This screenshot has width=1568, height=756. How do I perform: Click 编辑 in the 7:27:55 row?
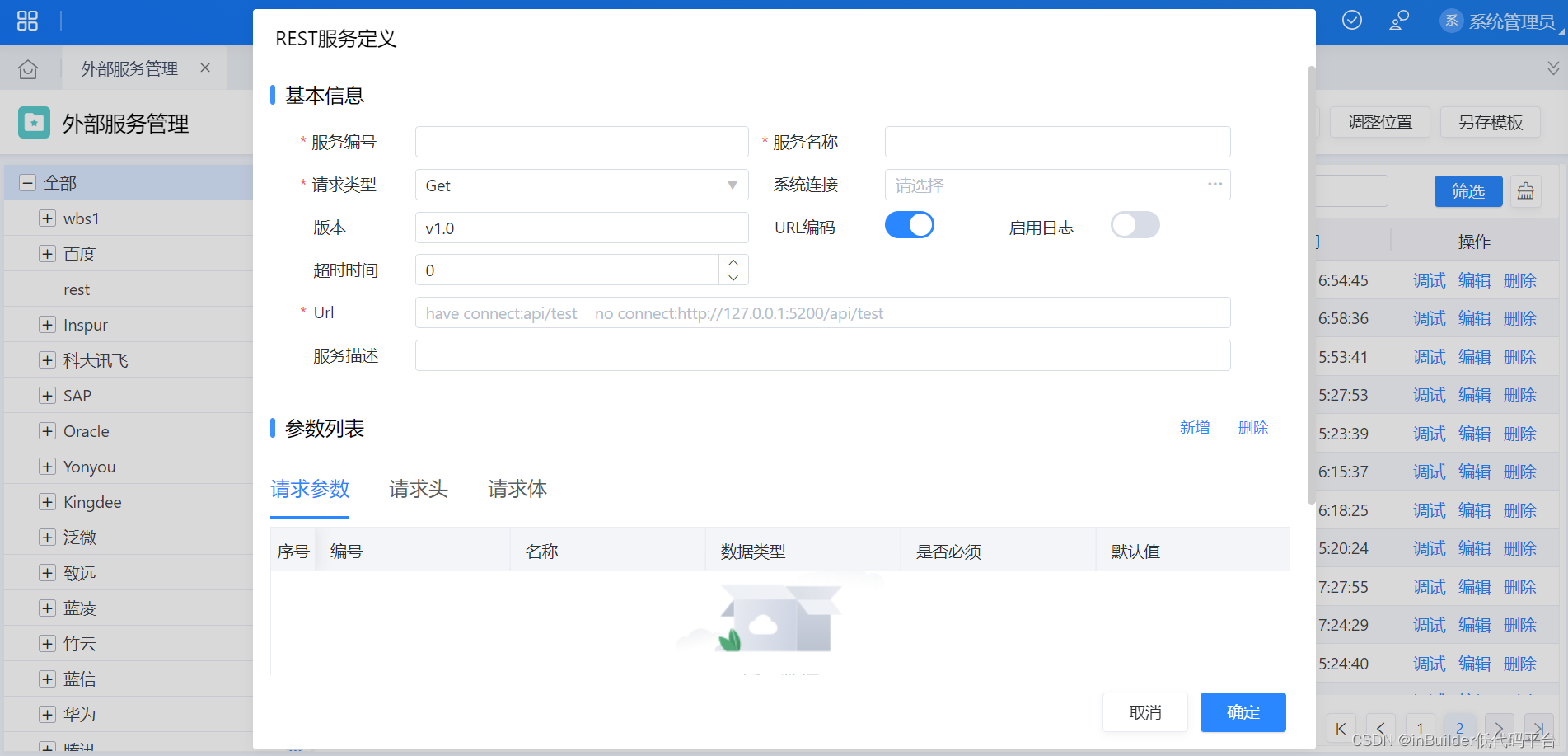[x=1475, y=587]
